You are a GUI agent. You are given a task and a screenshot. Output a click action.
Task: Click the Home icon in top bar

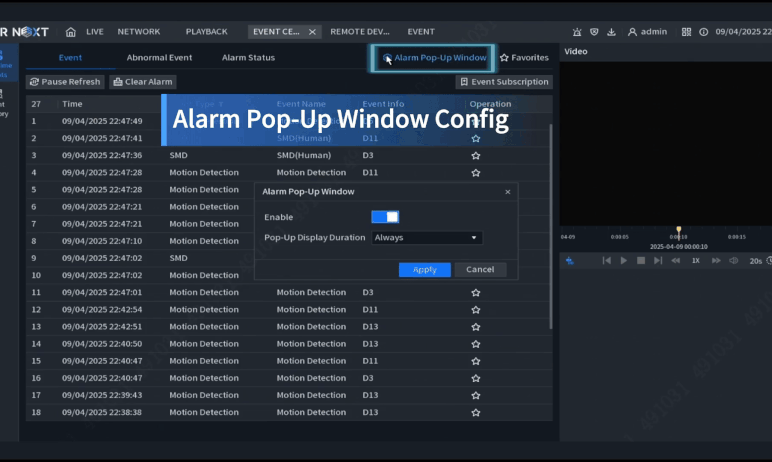(71, 32)
